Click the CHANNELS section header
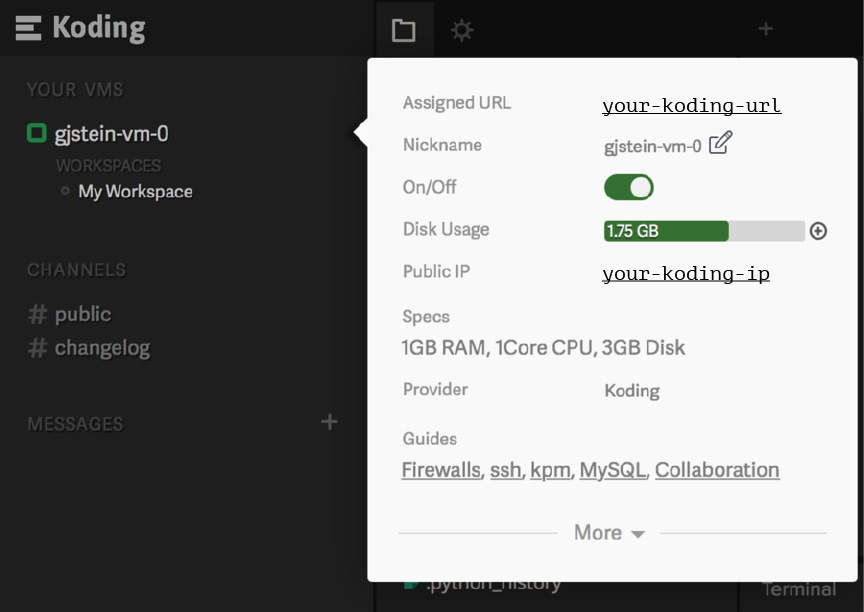Image resolution: width=864 pixels, height=612 pixels. pyautogui.click(x=77, y=270)
